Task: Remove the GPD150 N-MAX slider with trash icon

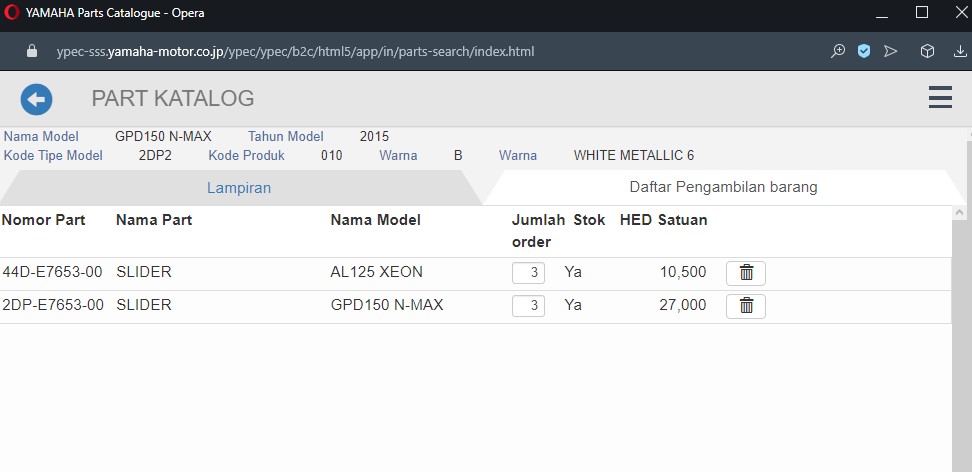Action: point(745,305)
